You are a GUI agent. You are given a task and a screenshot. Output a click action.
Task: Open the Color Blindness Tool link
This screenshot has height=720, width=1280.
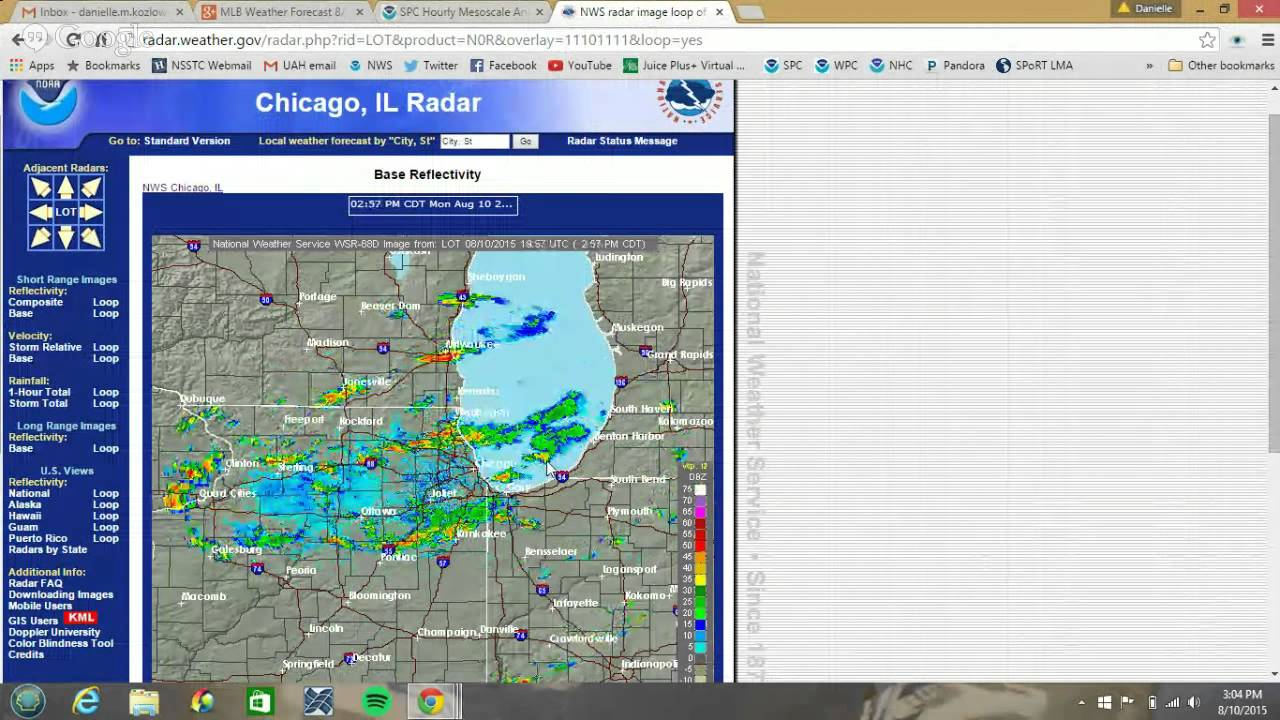click(x=61, y=643)
